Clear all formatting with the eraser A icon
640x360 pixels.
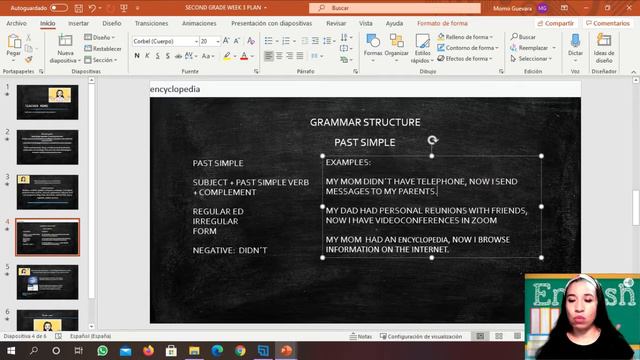click(x=251, y=41)
